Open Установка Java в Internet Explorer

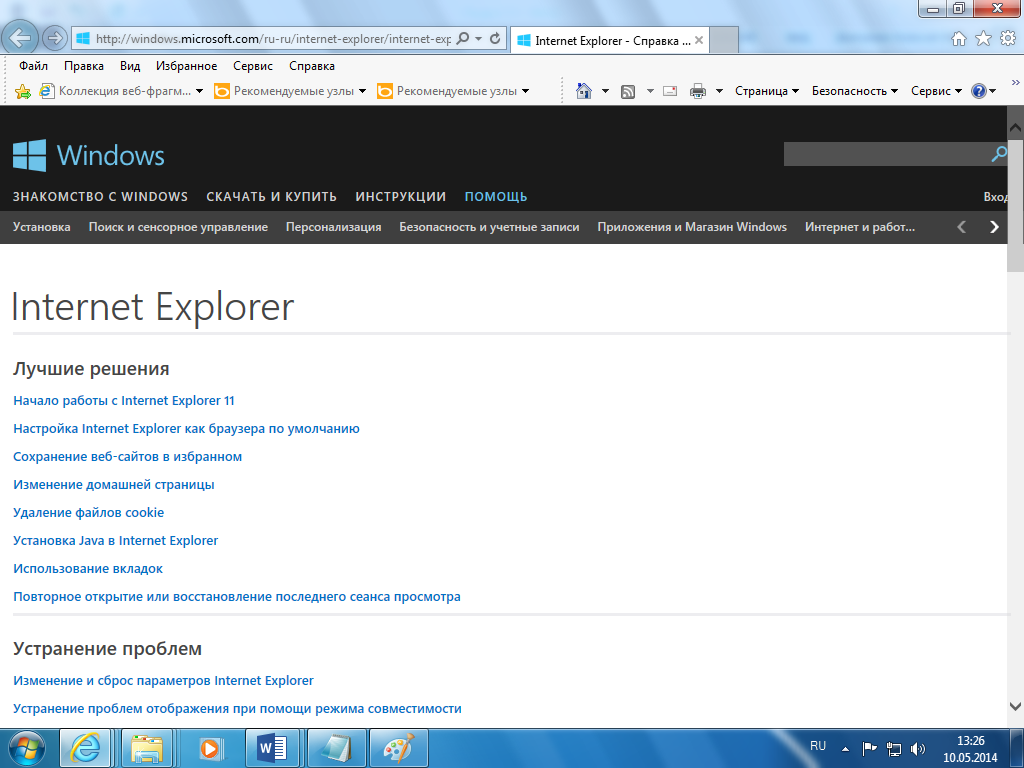coord(116,541)
